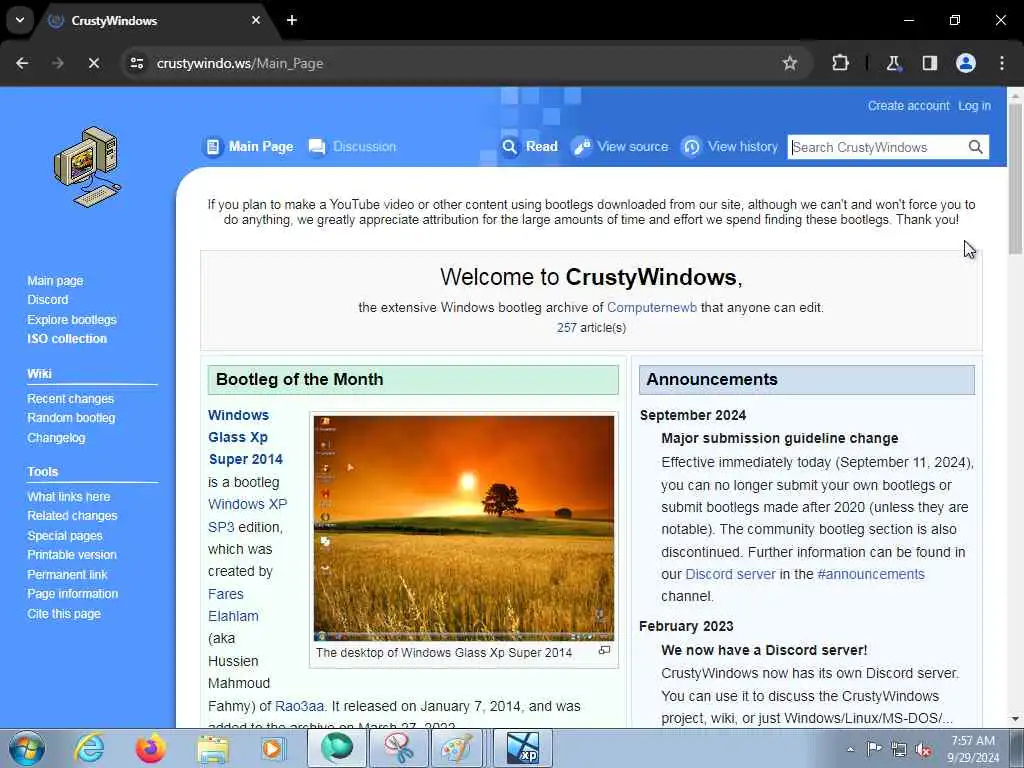Viewport: 1024px width, 768px height.
Task: Open Main page sidebar link
Action: pyautogui.click(x=55, y=281)
